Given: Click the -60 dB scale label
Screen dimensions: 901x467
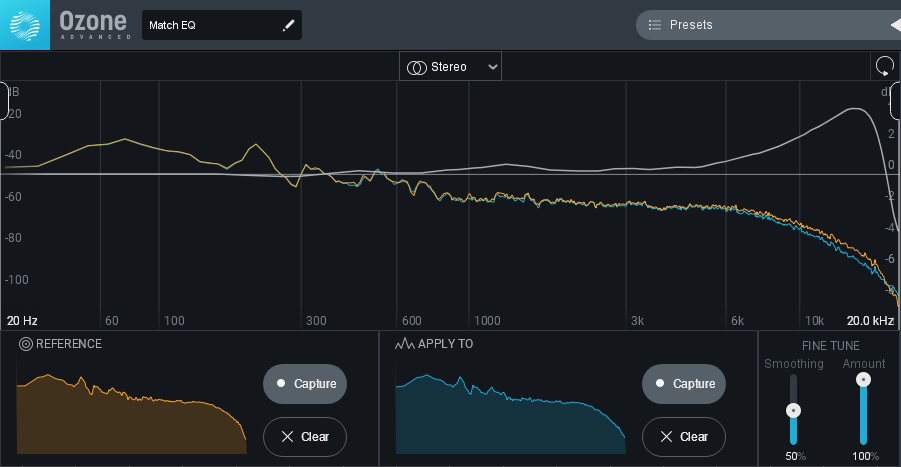Looking at the screenshot, I should tap(13, 196).
